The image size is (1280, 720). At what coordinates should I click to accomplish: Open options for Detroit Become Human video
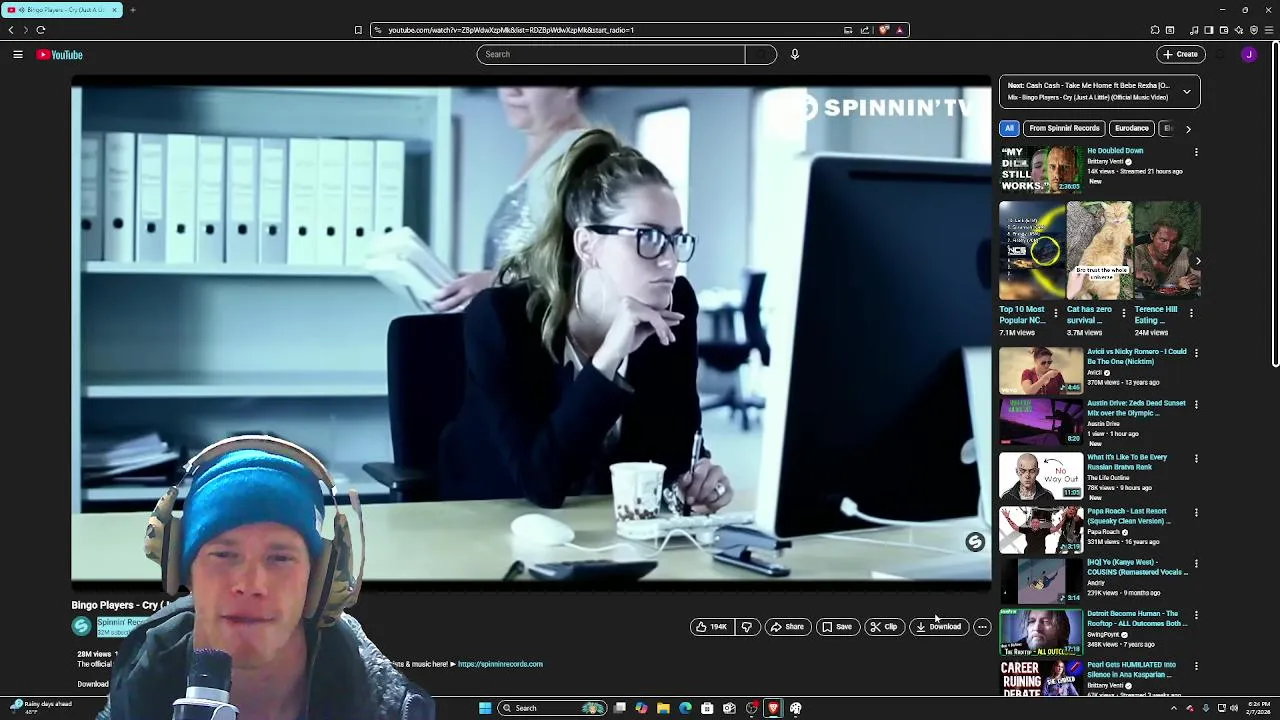click(1196, 615)
